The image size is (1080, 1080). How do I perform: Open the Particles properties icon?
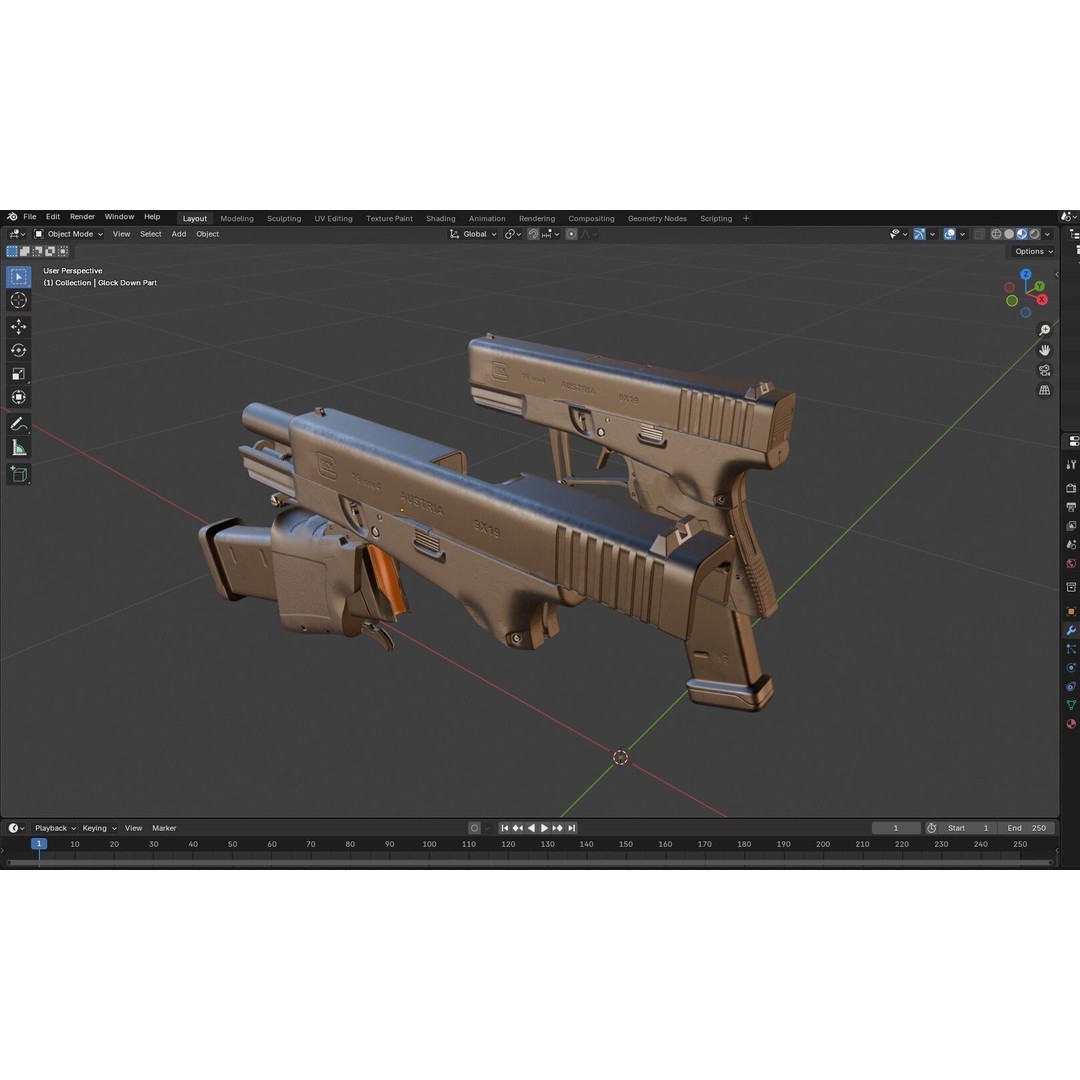tap(1071, 649)
